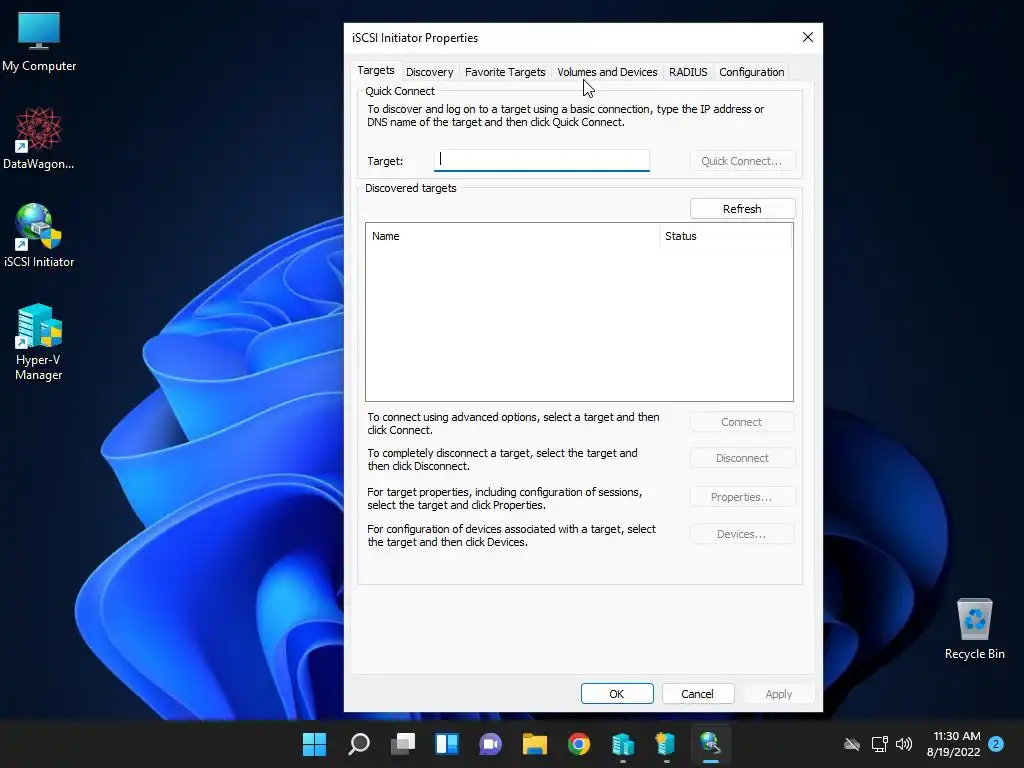The width and height of the screenshot is (1024, 768).
Task: Click the Apply button
Action: pos(778,694)
